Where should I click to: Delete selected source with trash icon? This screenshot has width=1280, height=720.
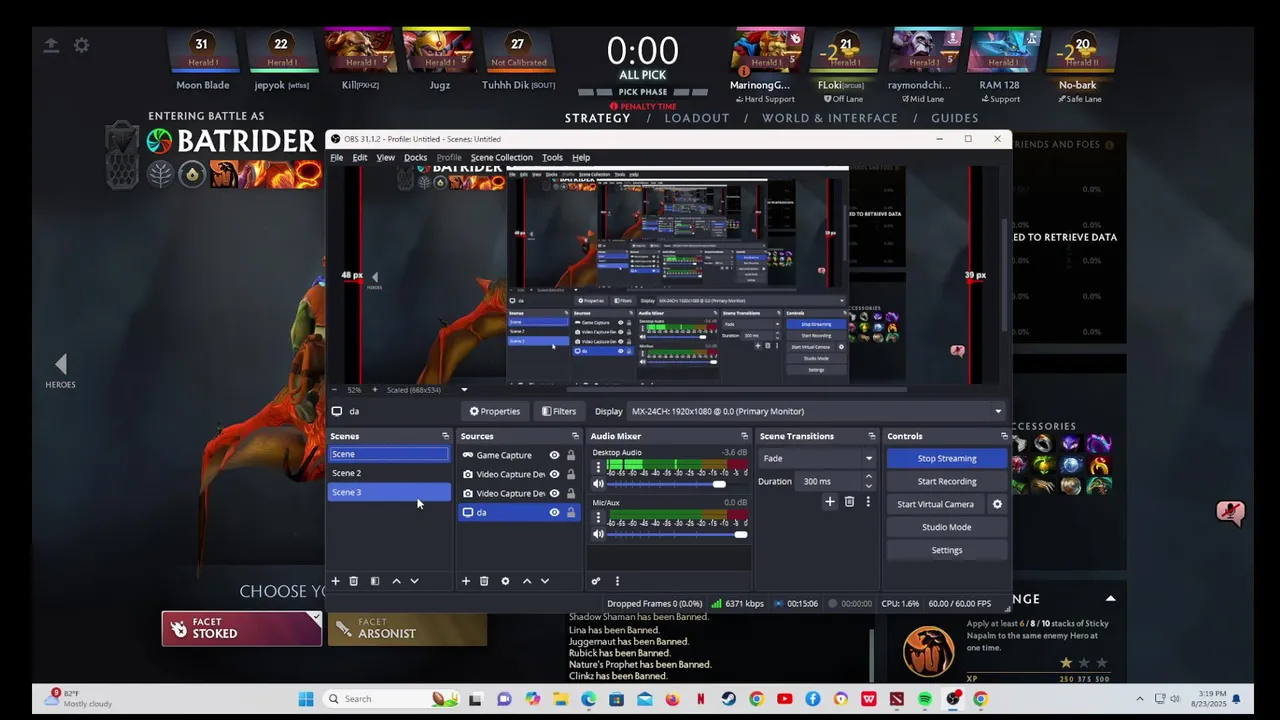point(484,581)
